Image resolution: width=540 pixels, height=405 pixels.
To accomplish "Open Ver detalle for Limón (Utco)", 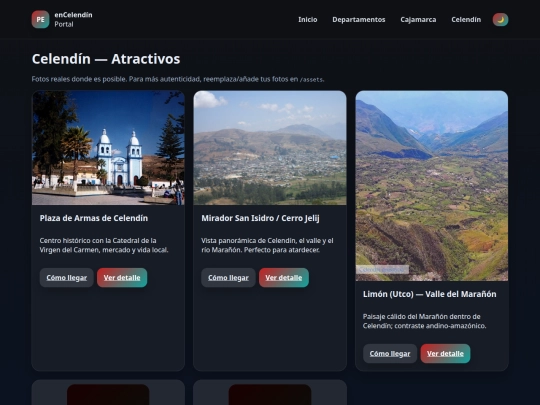I will point(445,354).
